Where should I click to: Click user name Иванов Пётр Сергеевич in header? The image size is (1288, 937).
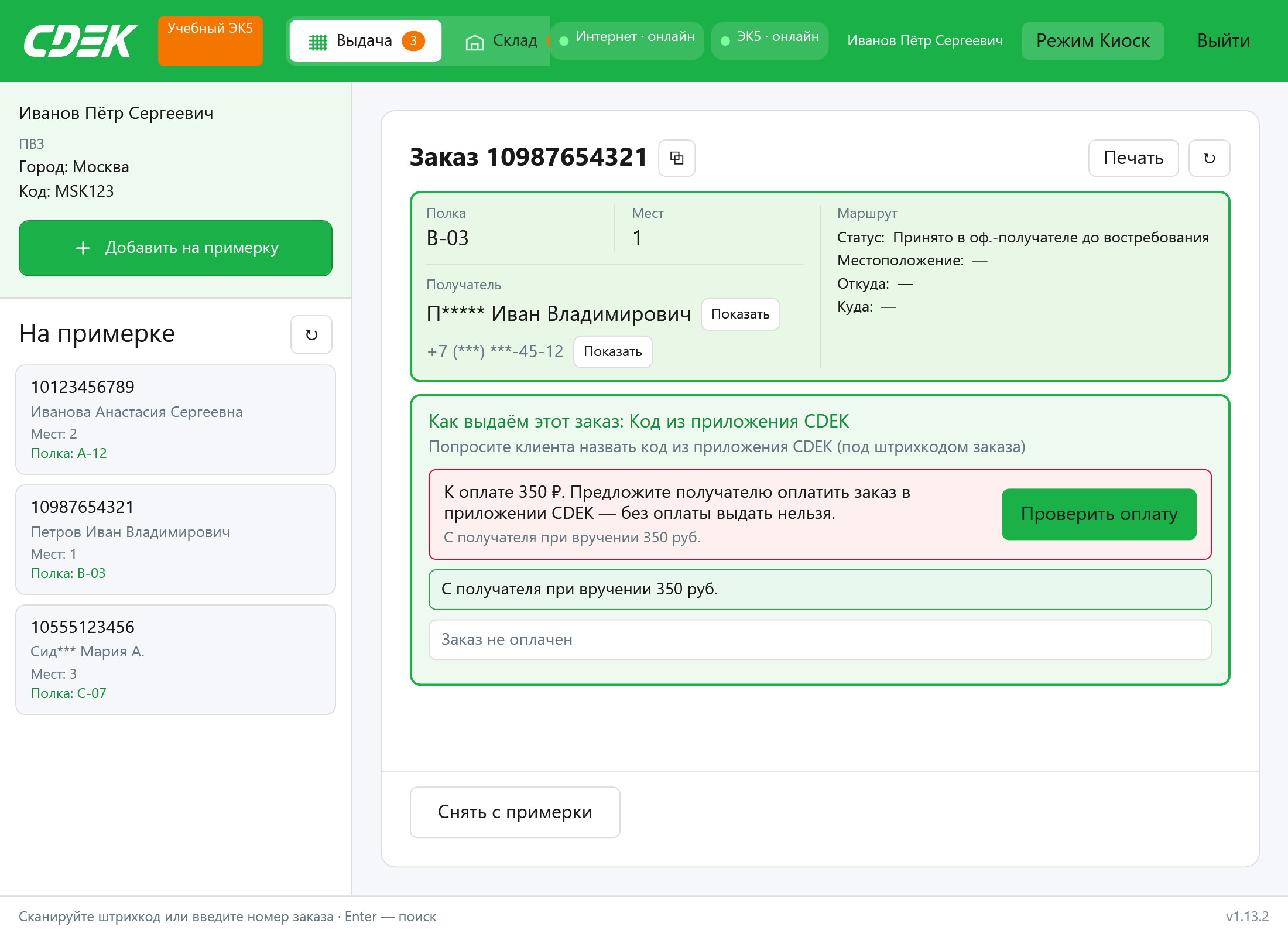point(925,41)
